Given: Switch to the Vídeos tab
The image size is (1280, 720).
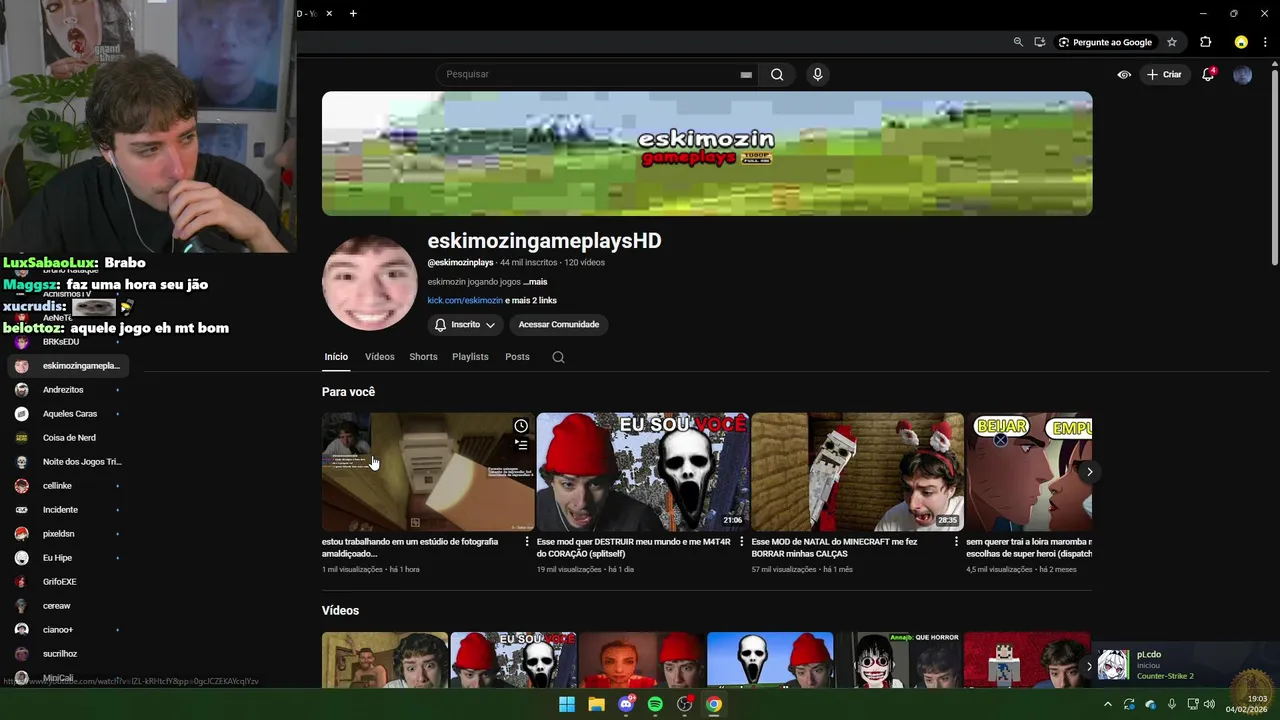Looking at the screenshot, I should pyautogui.click(x=380, y=357).
